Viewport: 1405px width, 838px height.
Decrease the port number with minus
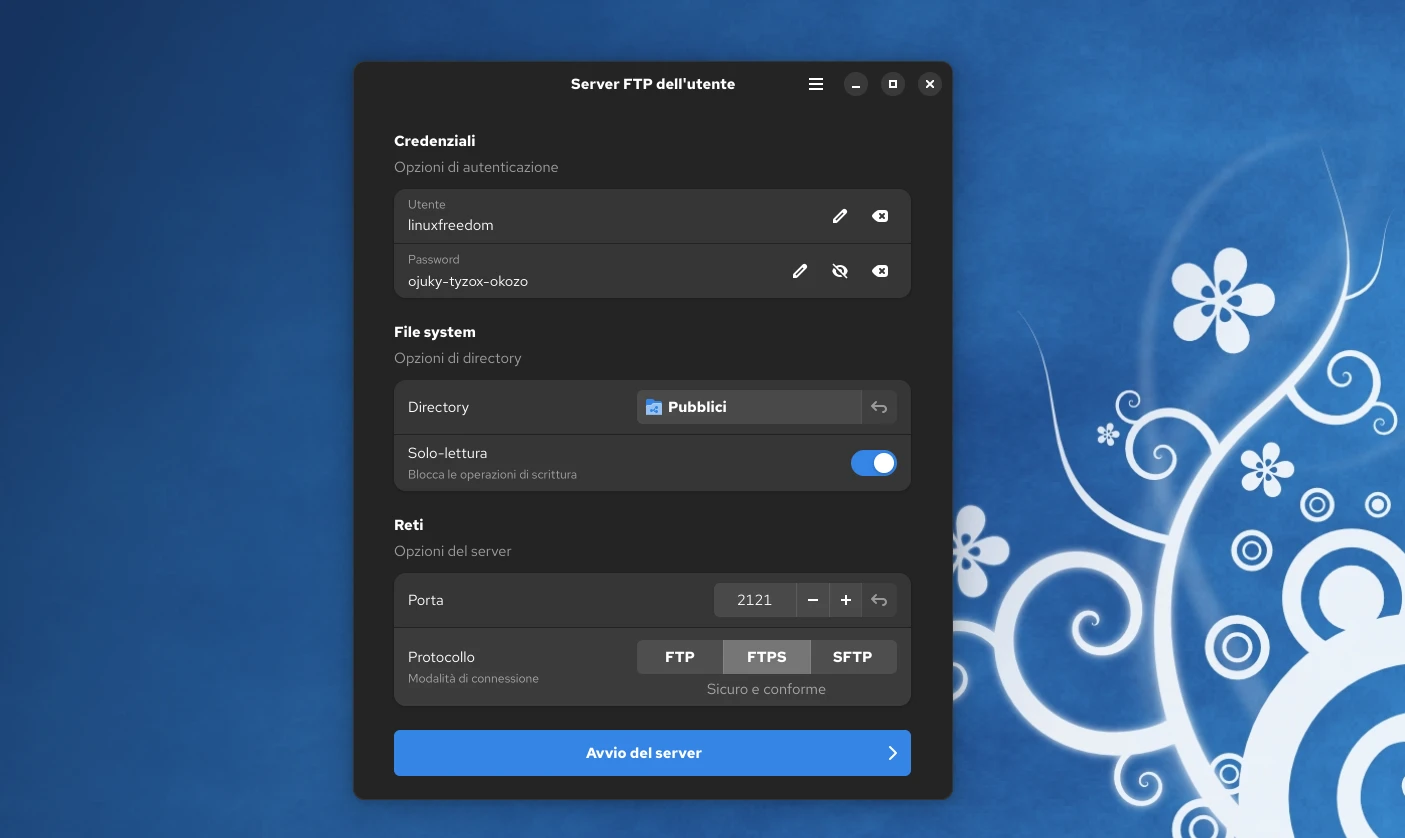[813, 600]
